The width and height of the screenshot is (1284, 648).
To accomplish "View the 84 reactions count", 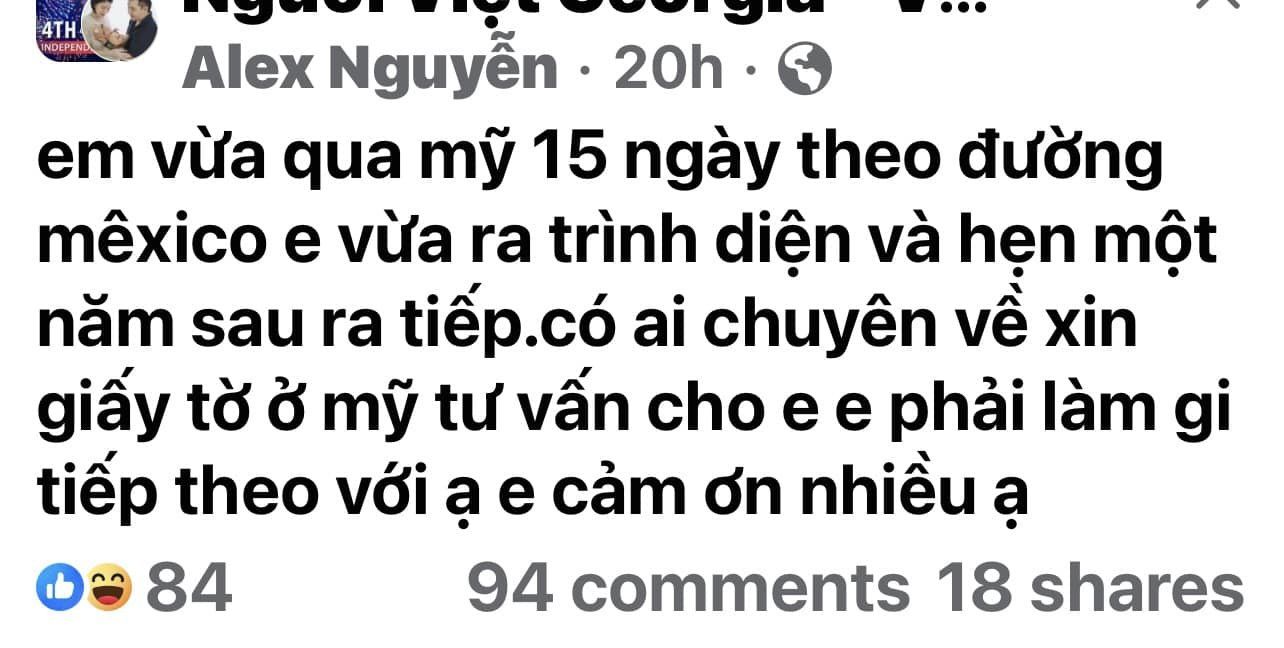I will click(x=189, y=587).
